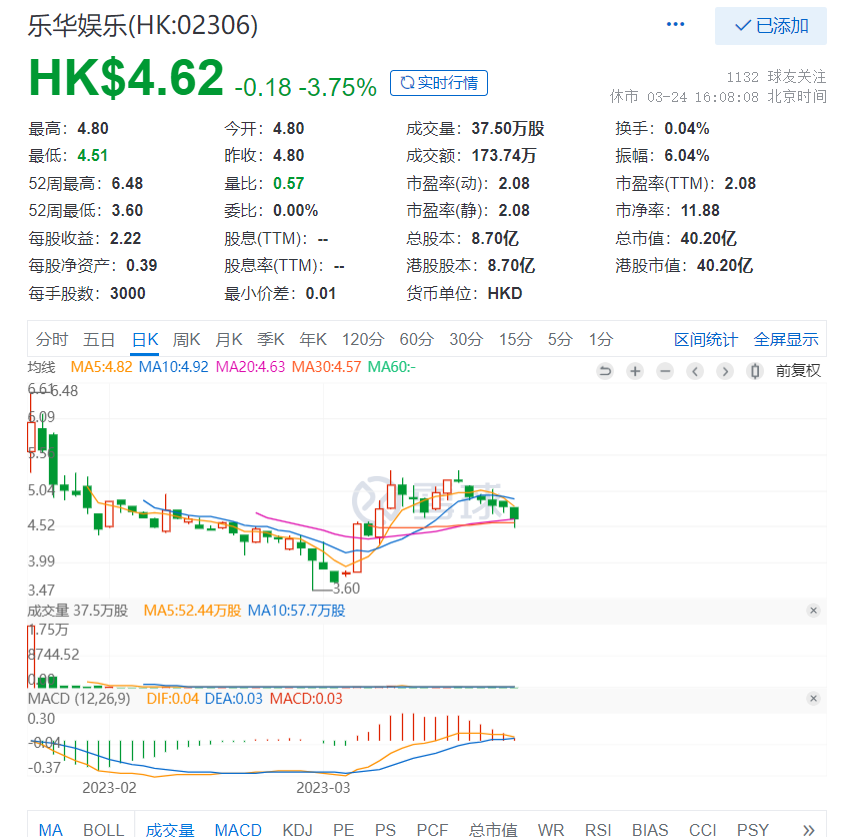Click the MA20:4.63 moving average label
Screen dimensions: 845x837
click(250, 367)
